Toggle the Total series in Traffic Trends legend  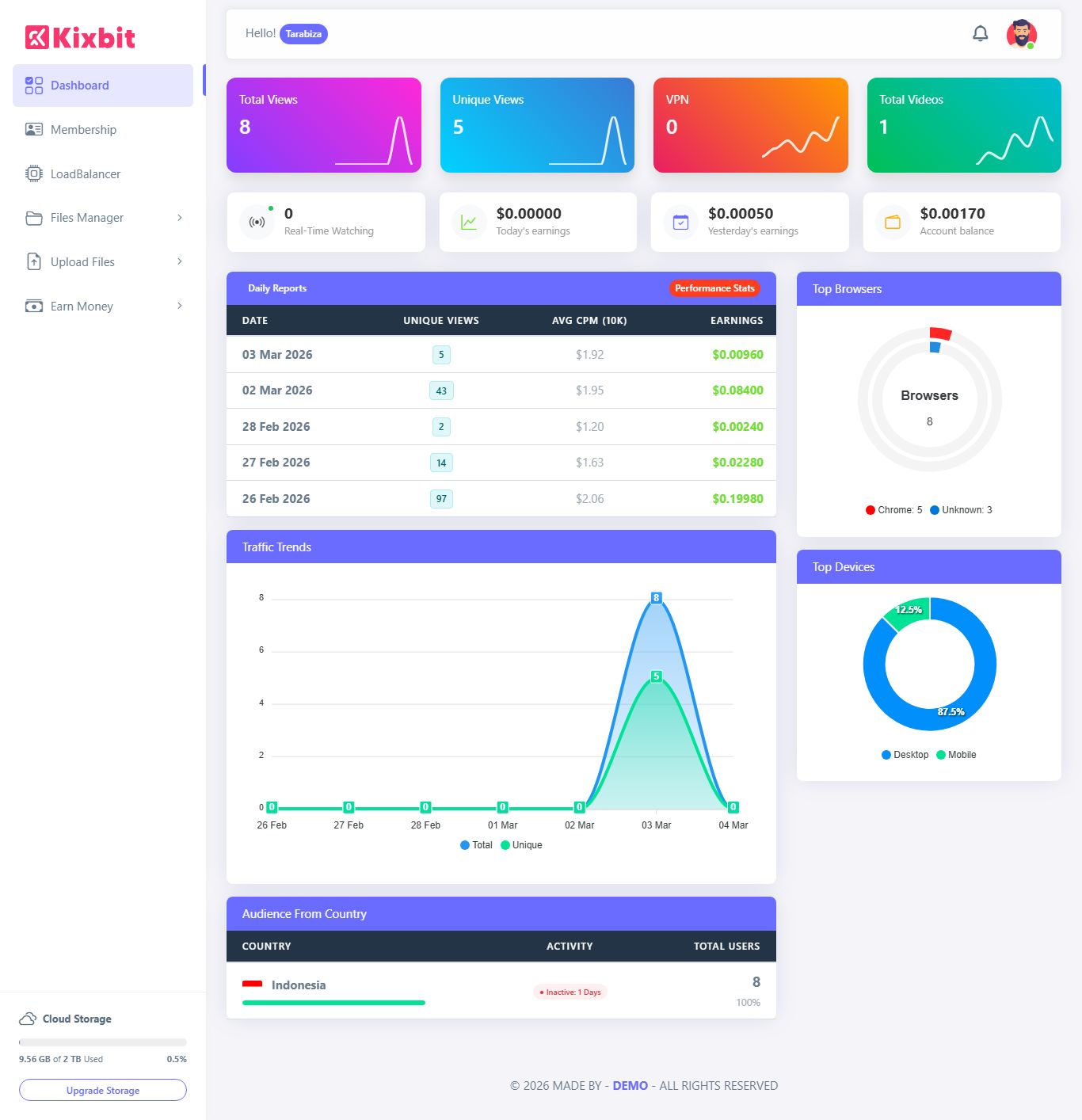tap(476, 845)
